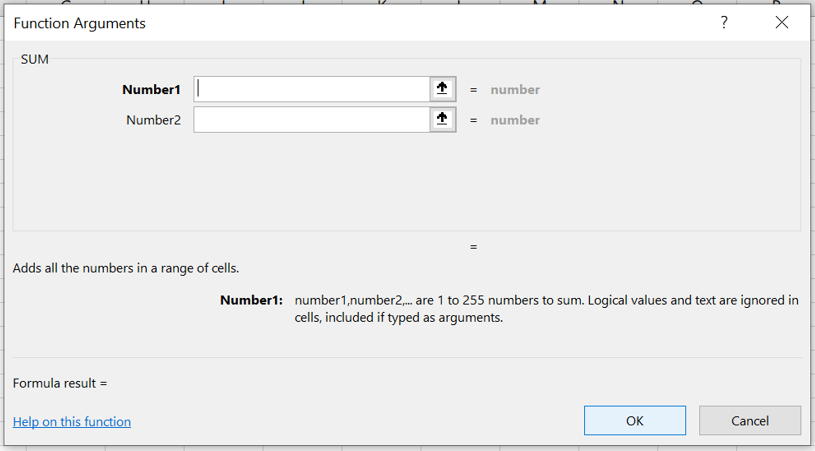
Task: Focus the Number2 input field
Action: (311, 120)
